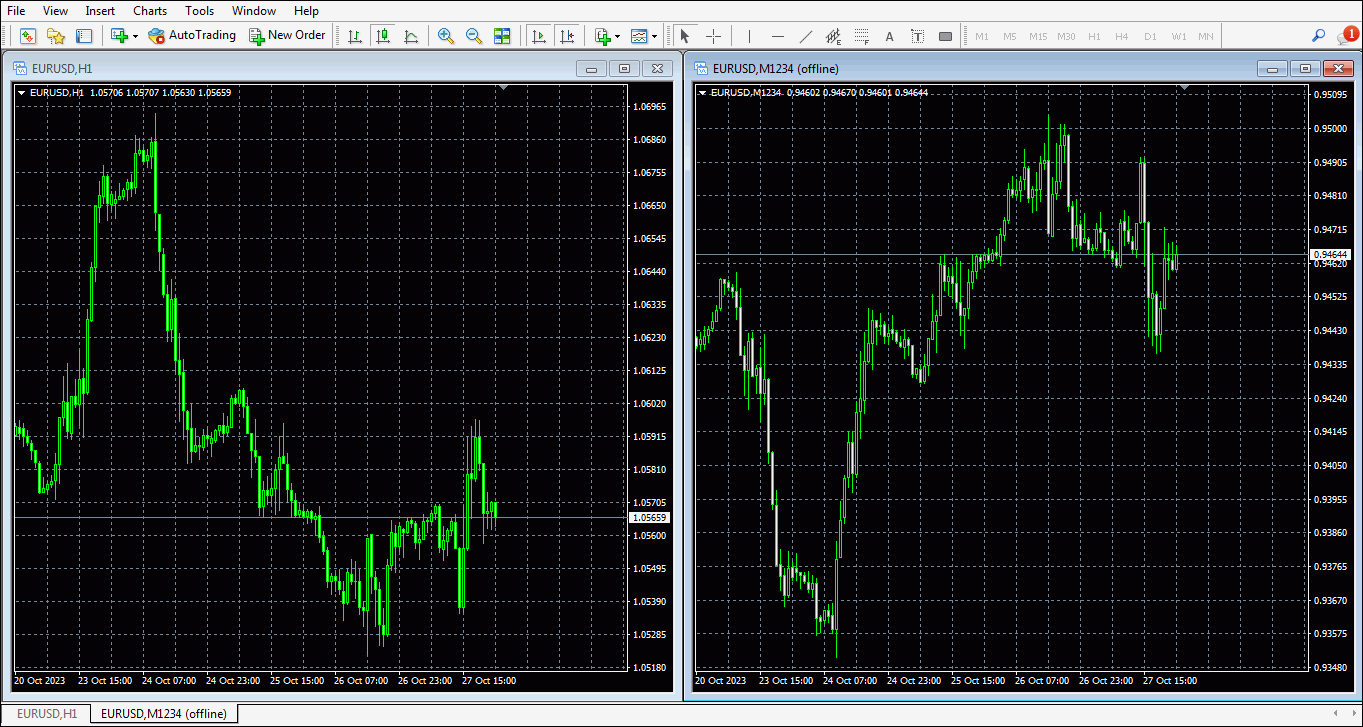This screenshot has width=1363, height=727.
Task: Switch chart to Candlesticks mode
Action: pyautogui.click(x=383, y=36)
